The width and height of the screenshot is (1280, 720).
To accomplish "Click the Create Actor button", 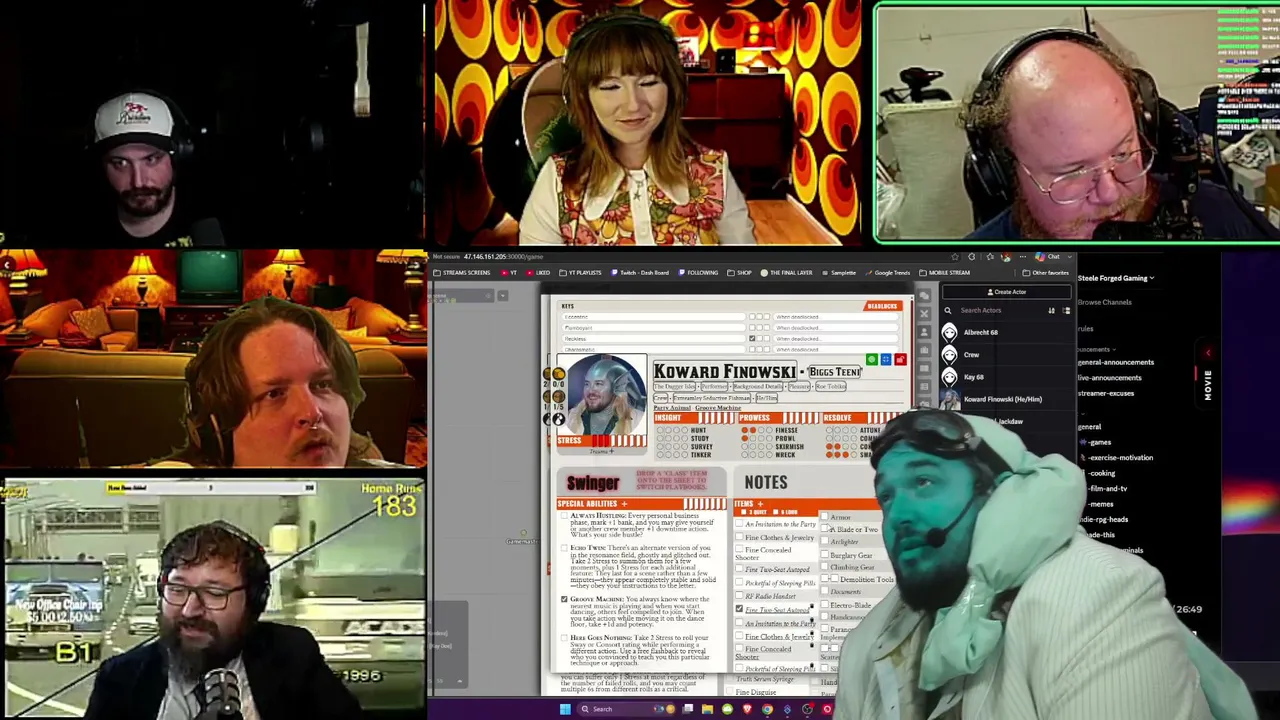I will click(x=1006, y=292).
